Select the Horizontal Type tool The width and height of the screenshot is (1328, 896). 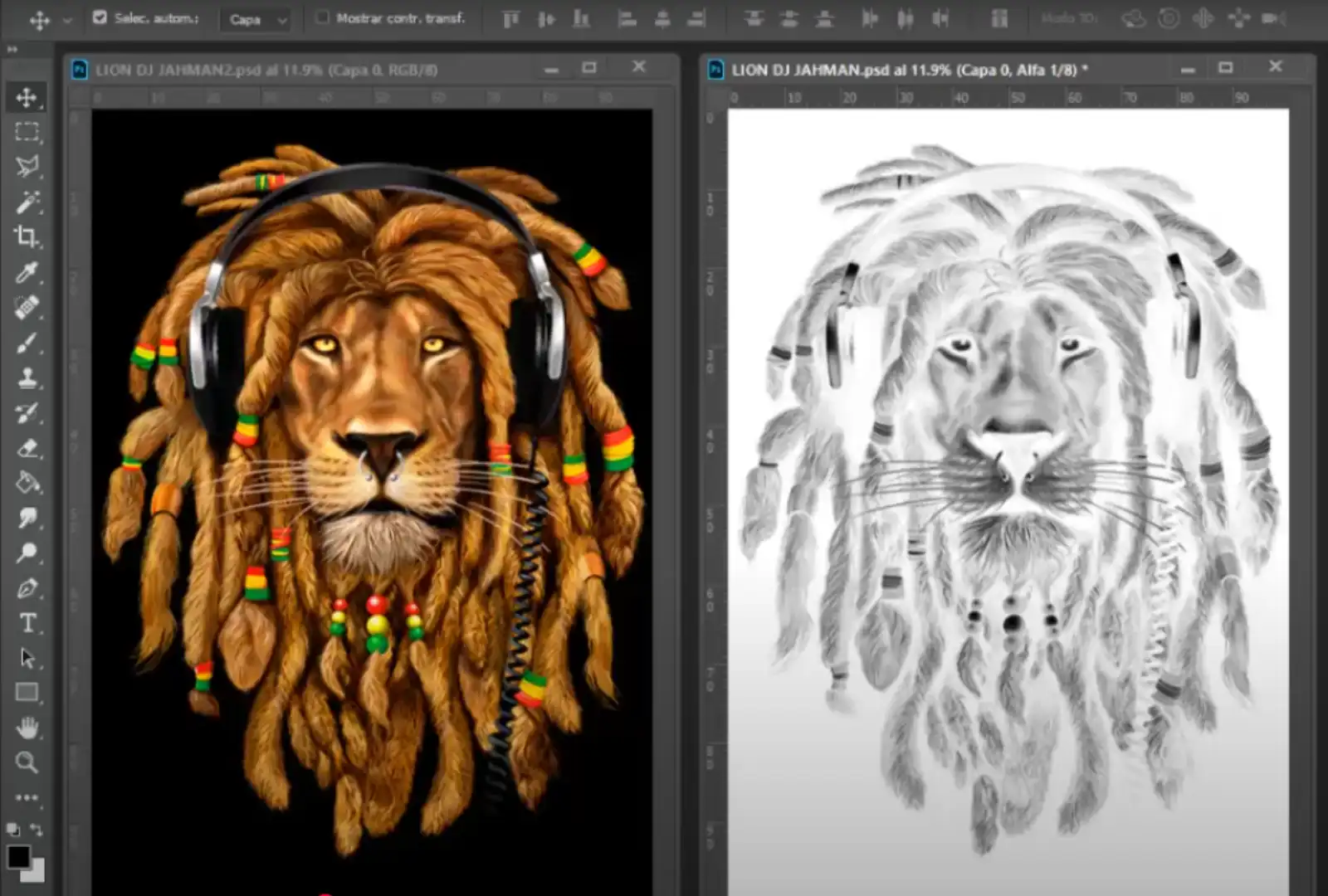pos(27,623)
